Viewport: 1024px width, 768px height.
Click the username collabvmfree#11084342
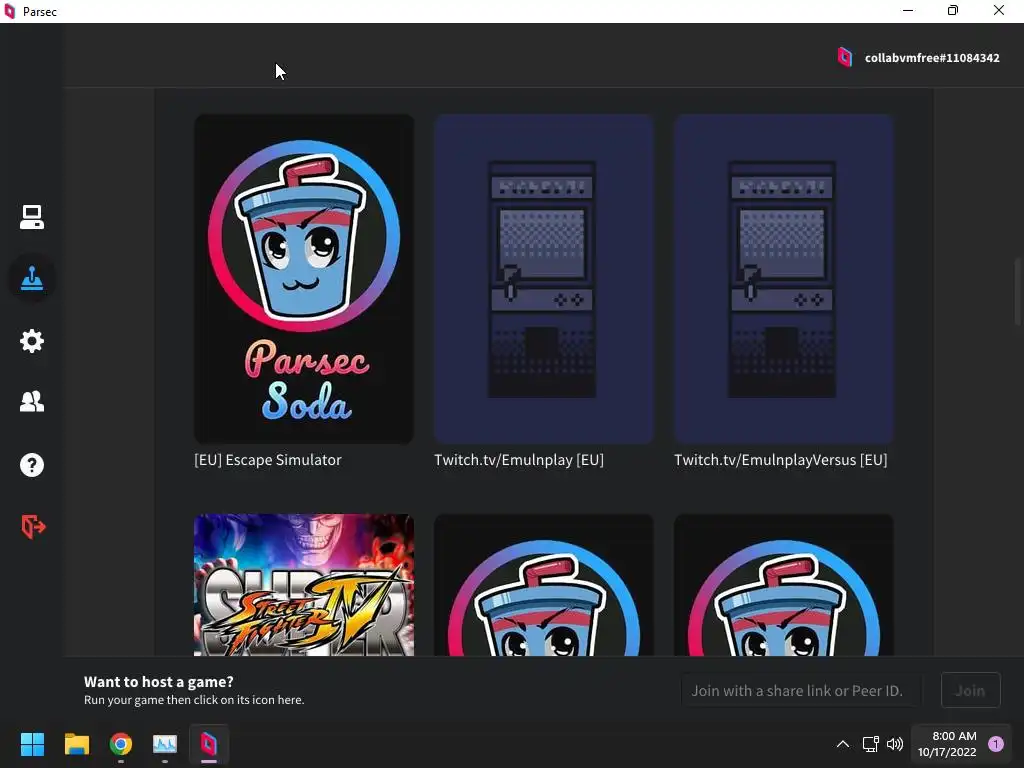pos(932,58)
